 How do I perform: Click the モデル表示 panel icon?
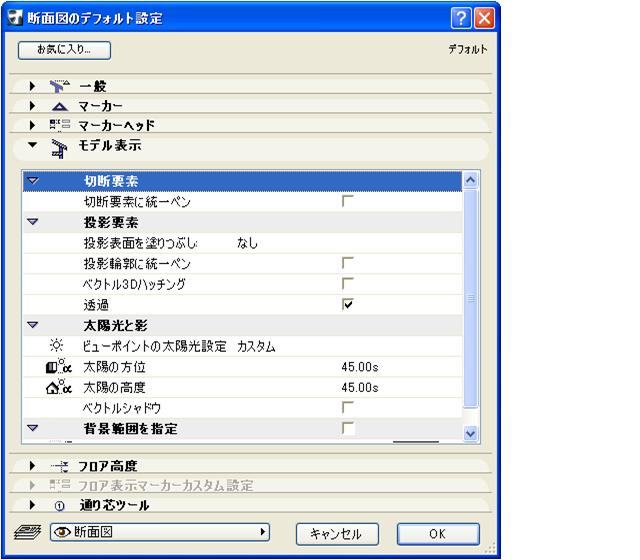[x=59, y=147]
